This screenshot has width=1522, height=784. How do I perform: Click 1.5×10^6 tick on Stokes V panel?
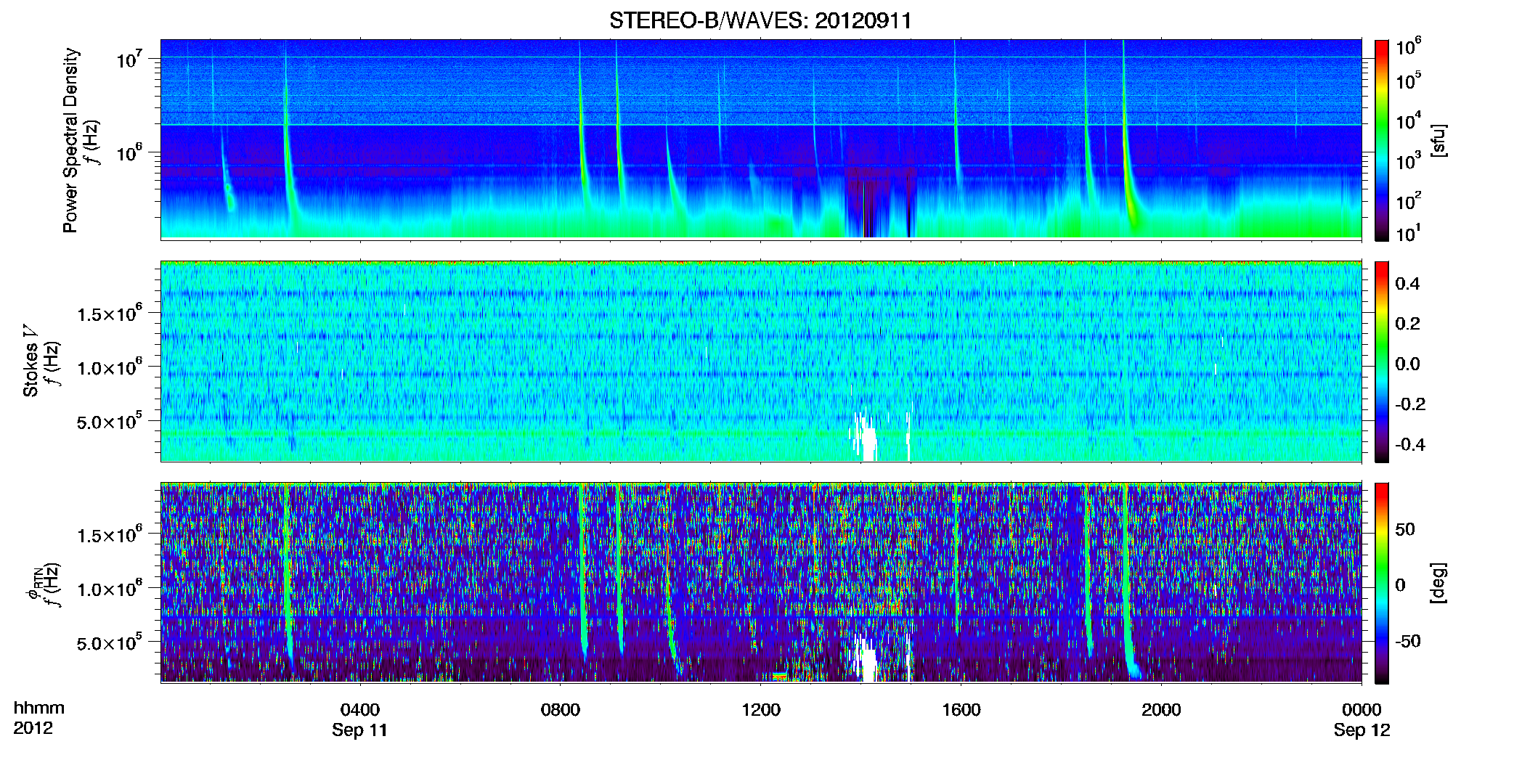[110, 314]
